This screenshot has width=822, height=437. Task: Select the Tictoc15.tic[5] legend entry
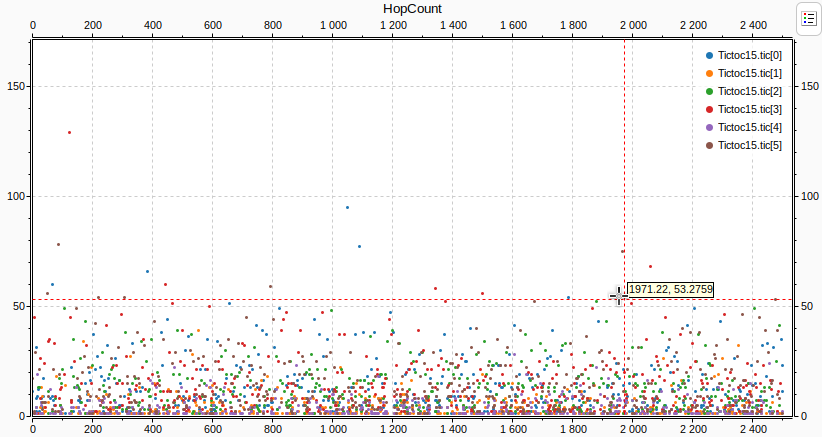pos(744,145)
